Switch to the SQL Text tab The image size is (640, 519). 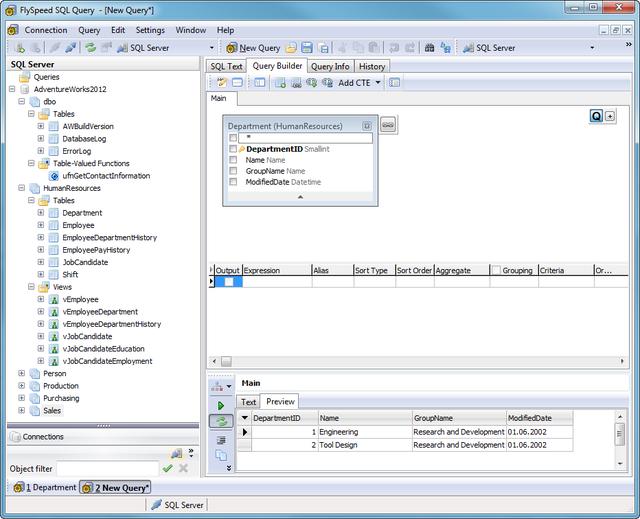click(226, 66)
